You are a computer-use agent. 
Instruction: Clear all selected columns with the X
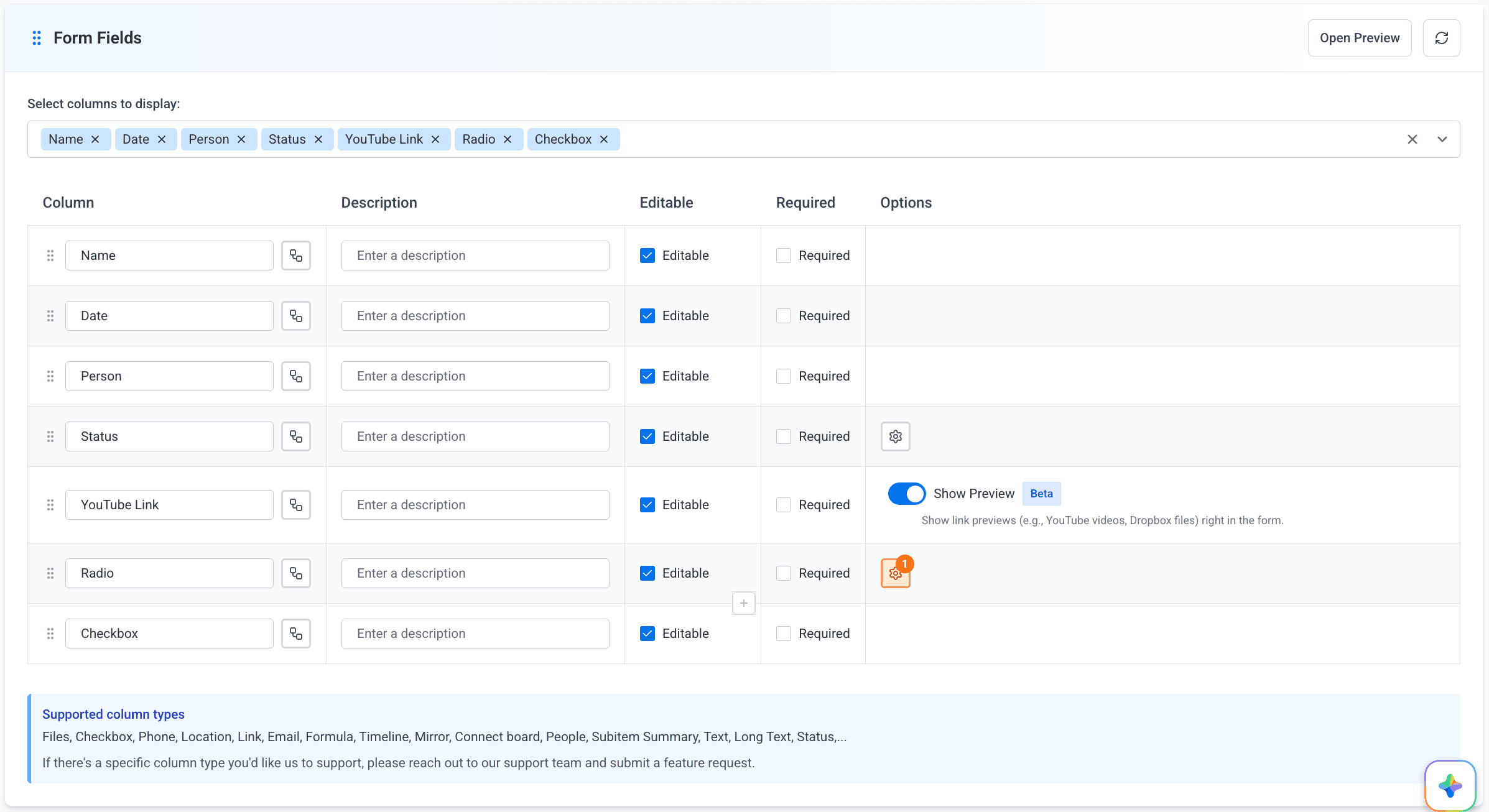pyautogui.click(x=1412, y=139)
